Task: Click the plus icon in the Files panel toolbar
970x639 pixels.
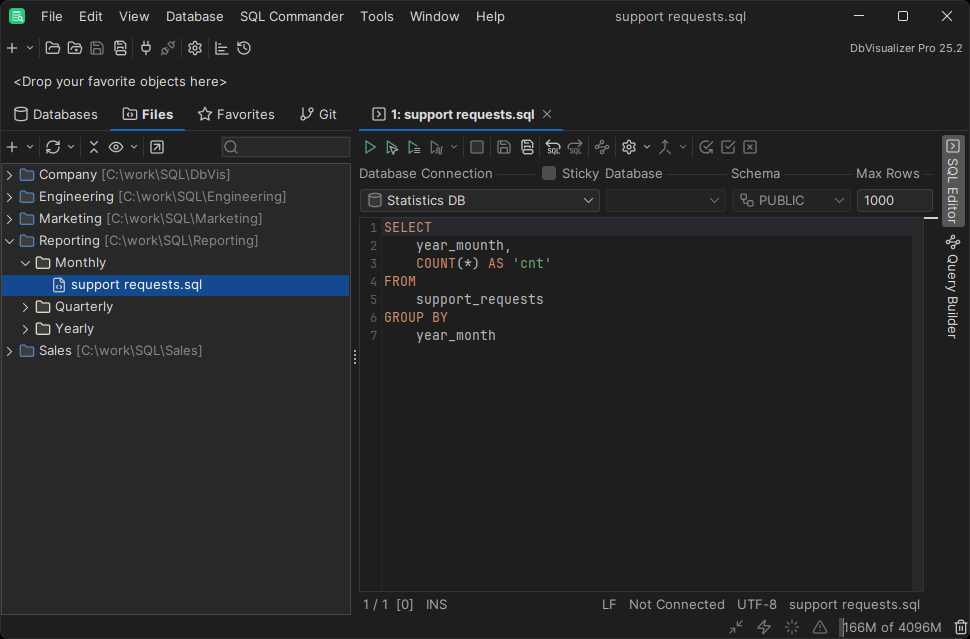Action: click(12, 147)
